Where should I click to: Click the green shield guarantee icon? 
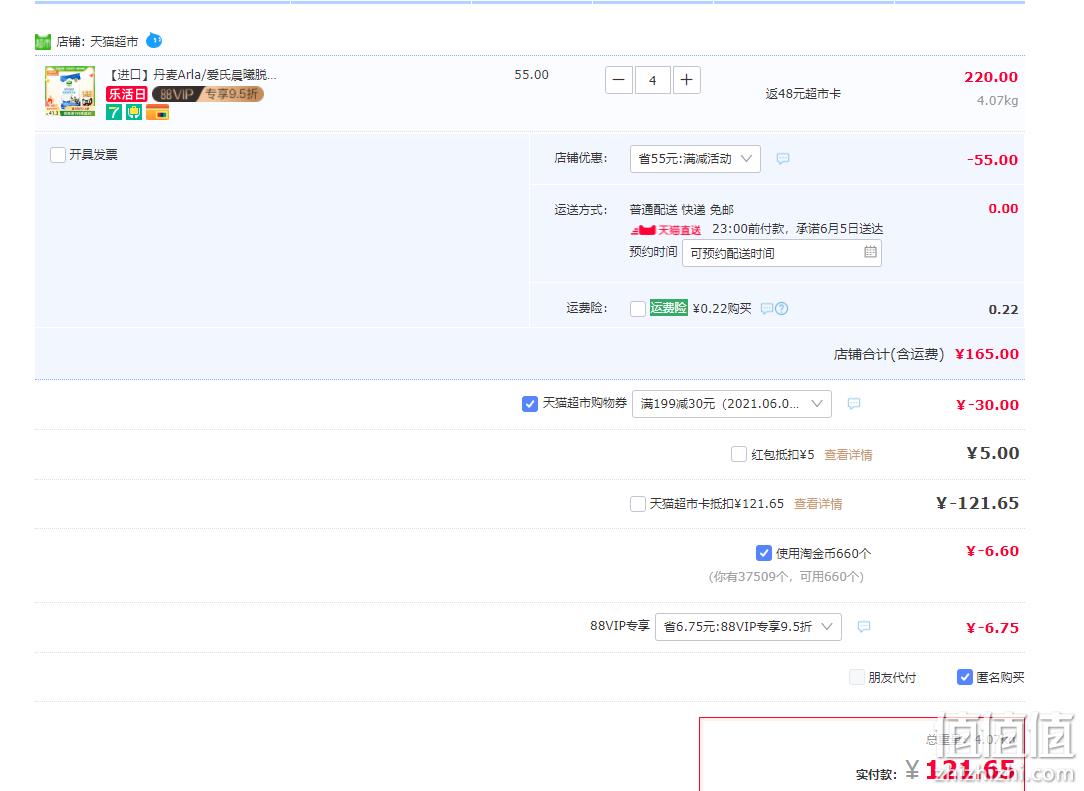[134, 112]
